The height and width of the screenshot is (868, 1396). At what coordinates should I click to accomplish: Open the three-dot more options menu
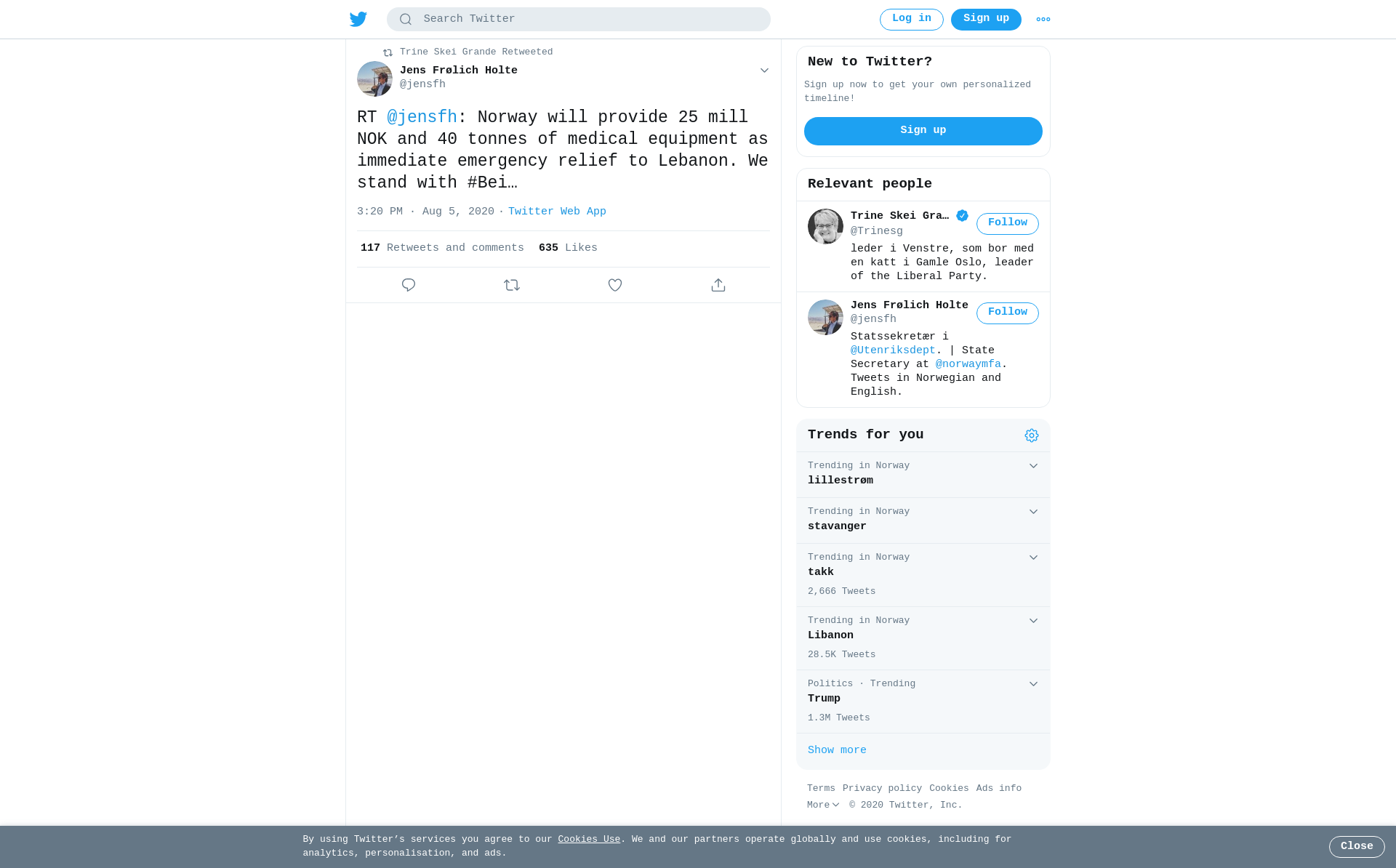click(1043, 20)
